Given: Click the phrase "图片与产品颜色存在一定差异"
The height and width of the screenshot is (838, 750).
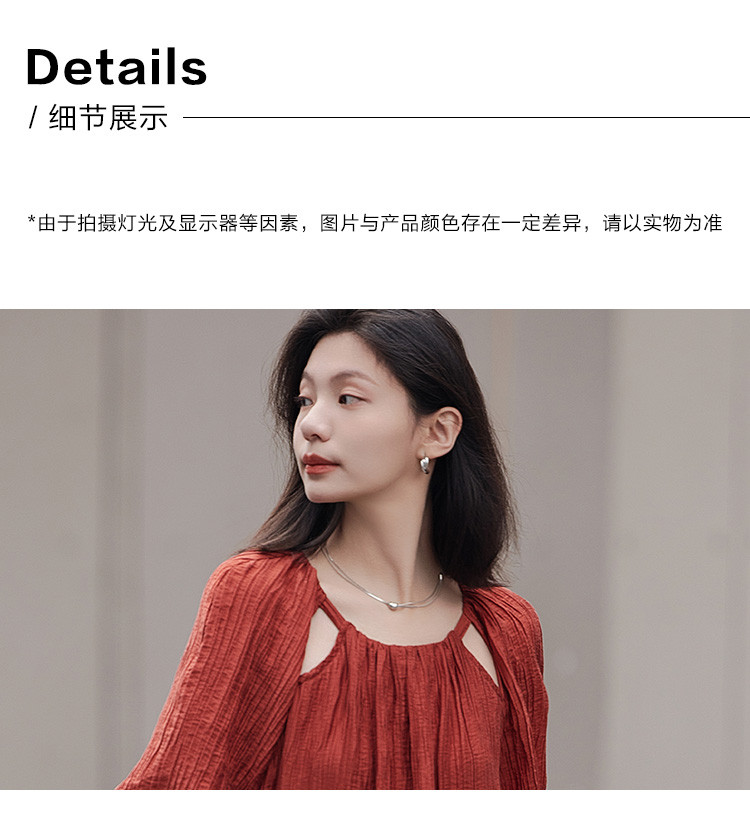Looking at the screenshot, I should [x=450, y=223].
